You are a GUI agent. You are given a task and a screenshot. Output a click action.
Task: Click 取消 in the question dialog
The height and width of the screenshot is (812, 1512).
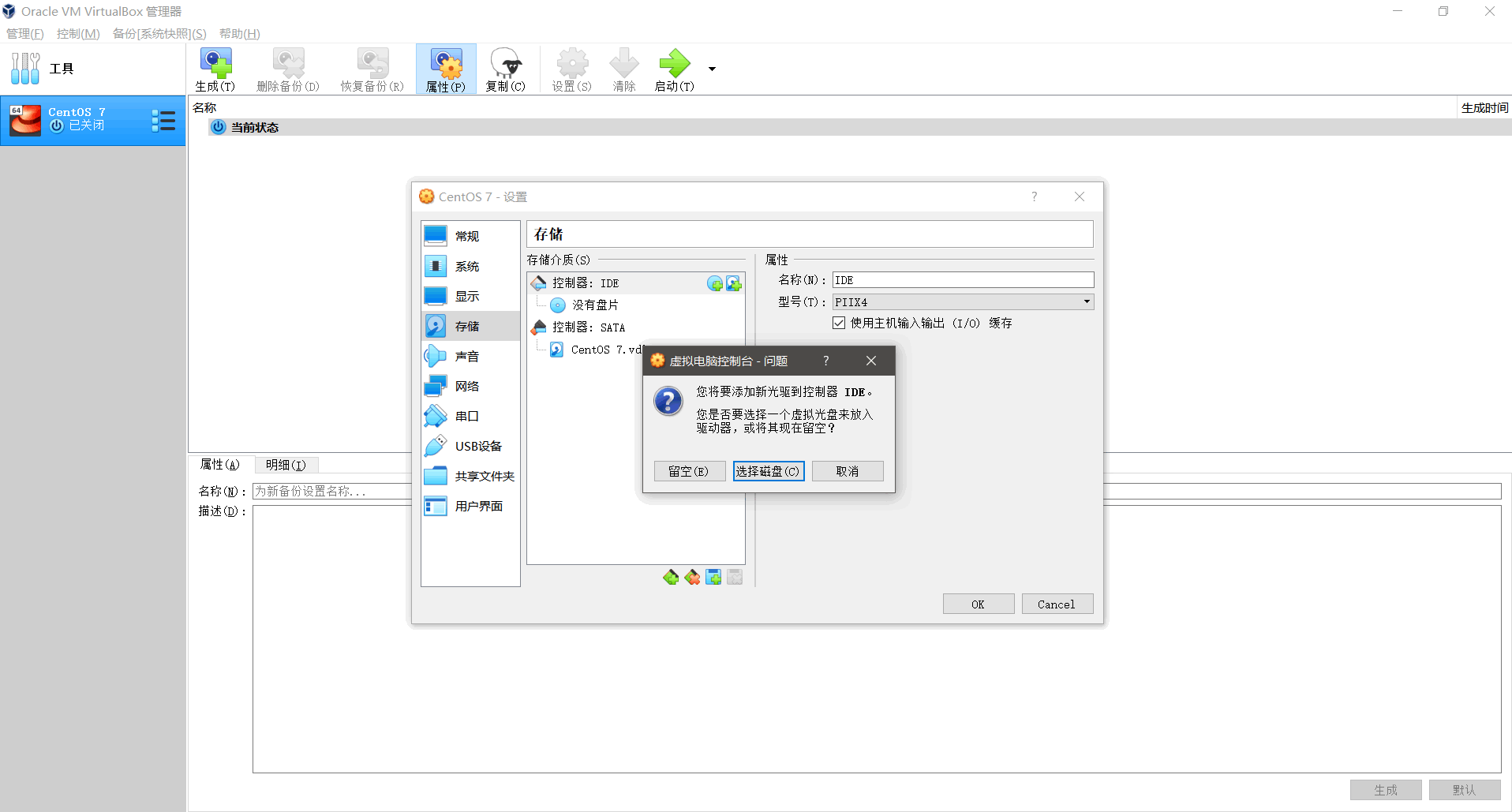848,471
